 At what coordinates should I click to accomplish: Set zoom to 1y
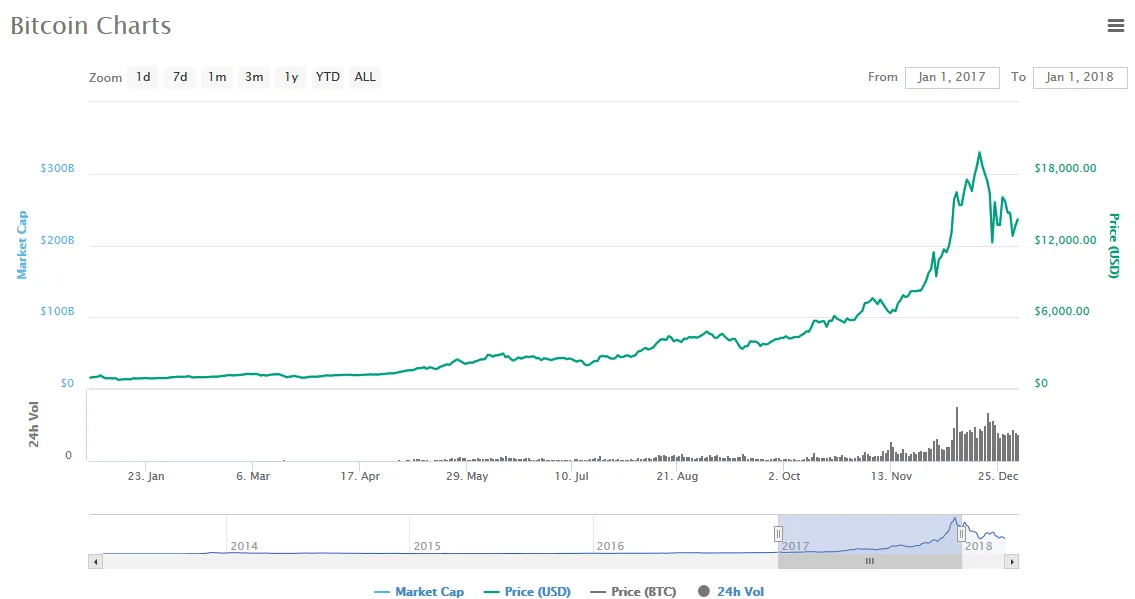tap(291, 77)
